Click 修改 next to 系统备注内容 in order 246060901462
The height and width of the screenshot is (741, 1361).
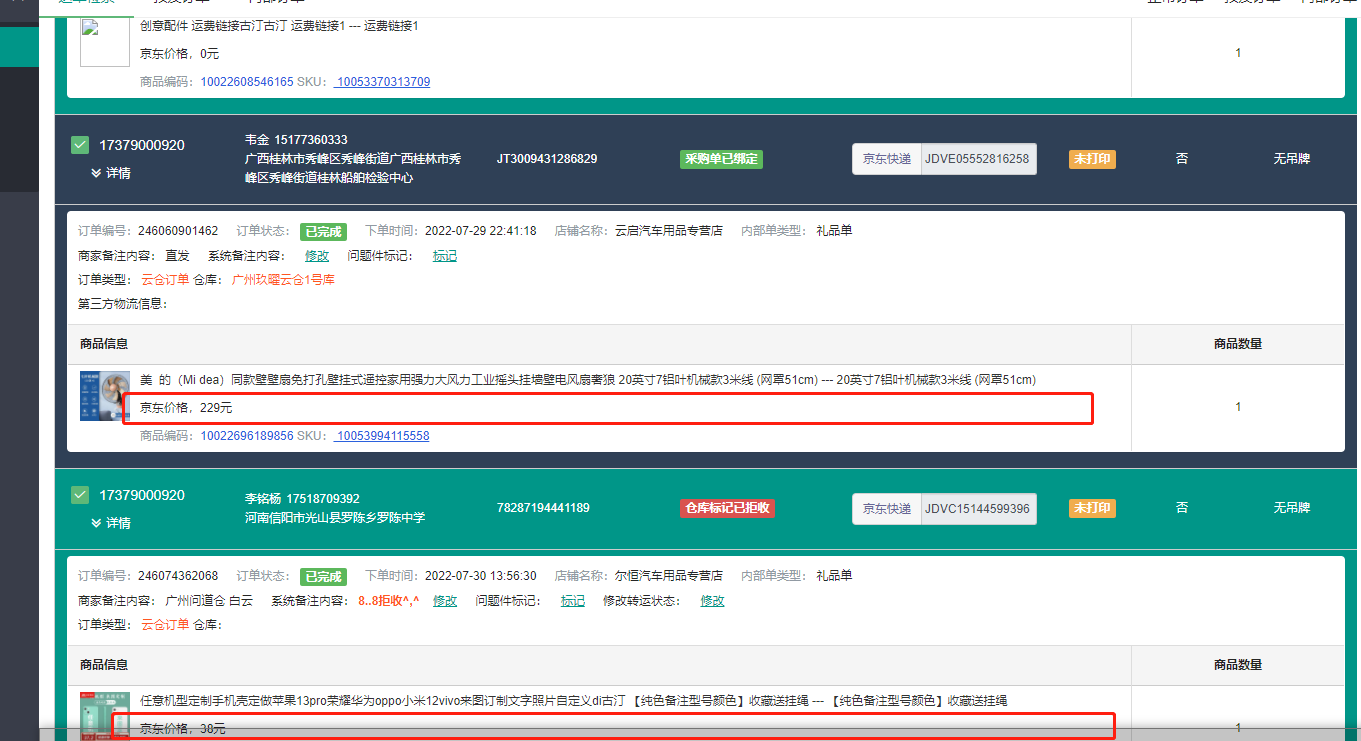click(317, 256)
